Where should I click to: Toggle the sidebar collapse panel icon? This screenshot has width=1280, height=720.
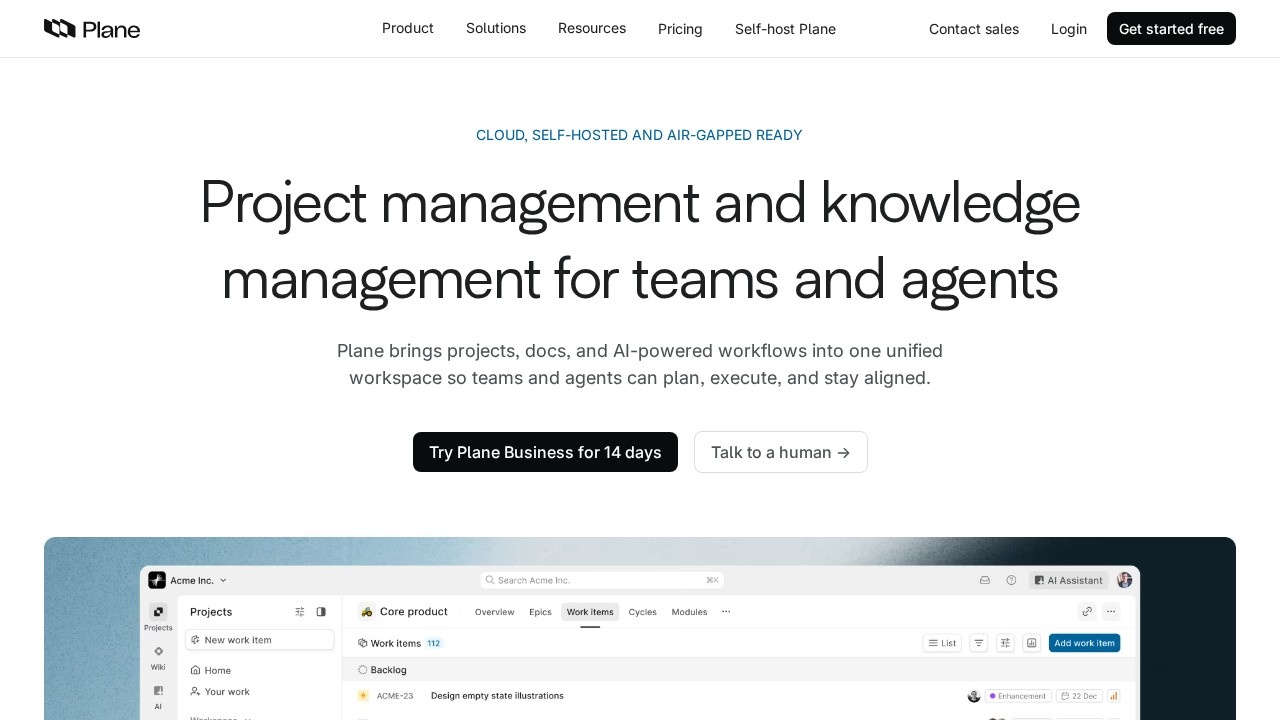321,612
